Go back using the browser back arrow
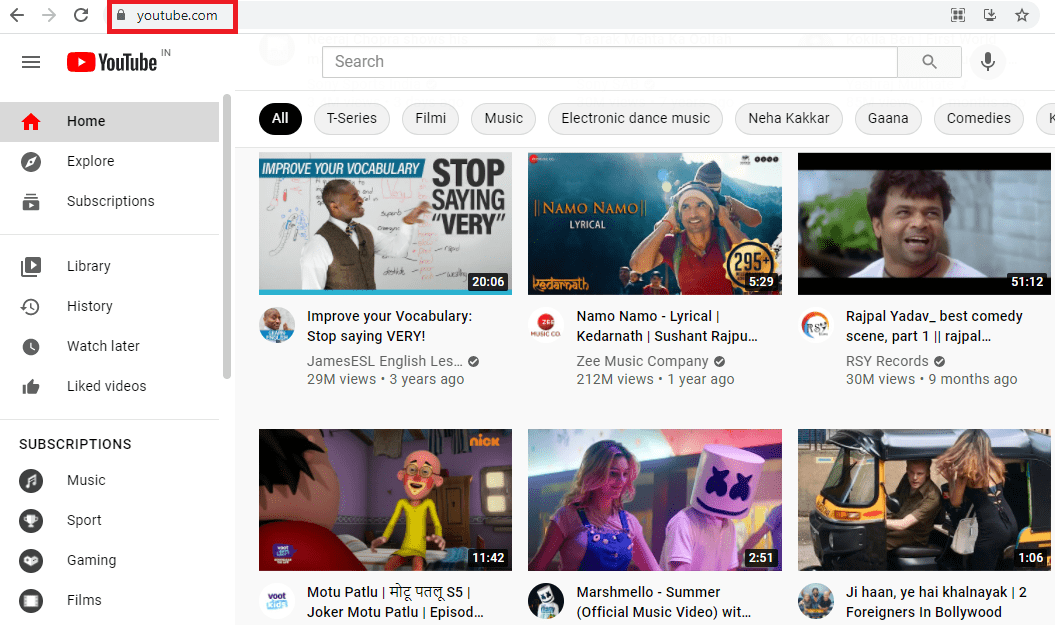1055x625 pixels. point(17,15)
